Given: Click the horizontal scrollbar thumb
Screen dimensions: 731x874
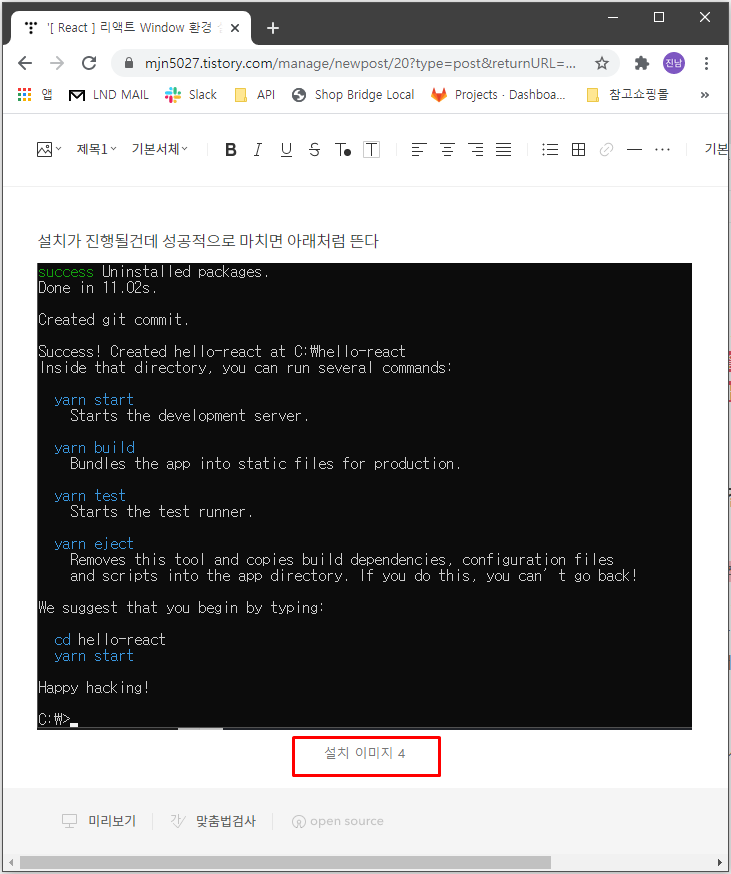Looking at the screenshot, I should coord(285,862).
